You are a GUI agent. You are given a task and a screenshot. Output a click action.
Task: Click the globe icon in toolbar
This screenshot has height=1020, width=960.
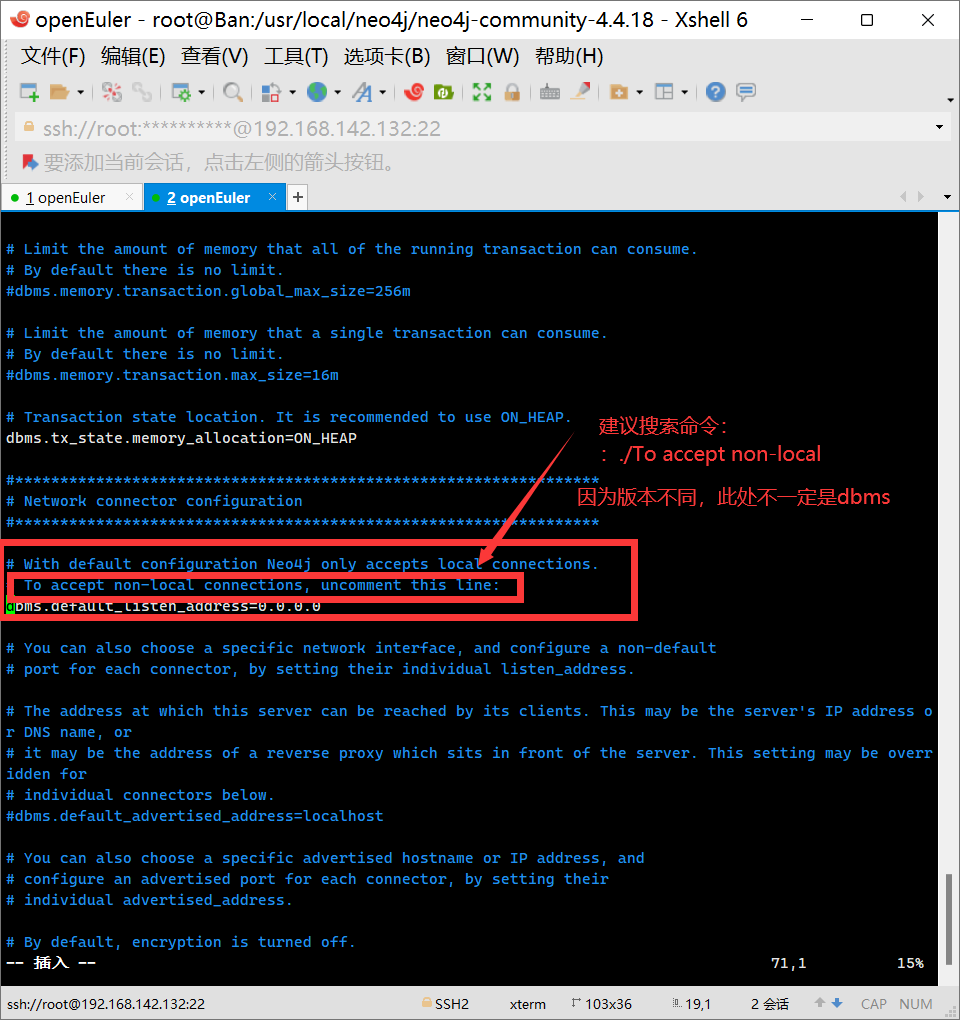coord(317,92)
